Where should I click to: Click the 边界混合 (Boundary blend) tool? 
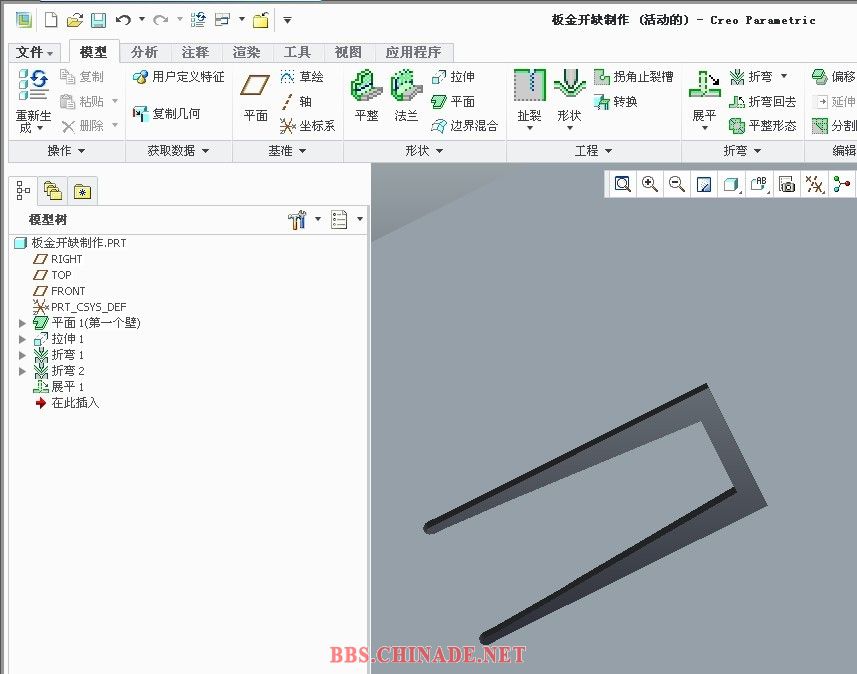tap(465, 126)
